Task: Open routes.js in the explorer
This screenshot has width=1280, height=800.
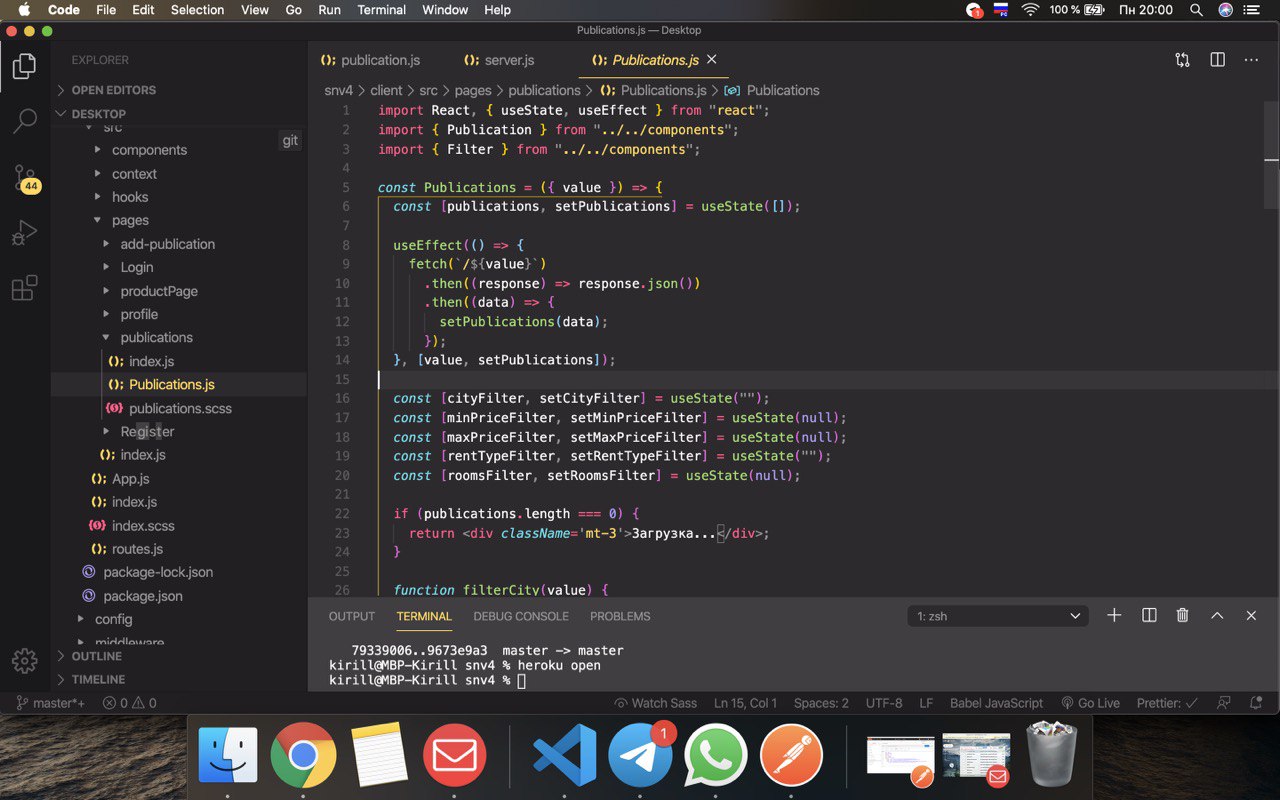Action: [137, 549]
